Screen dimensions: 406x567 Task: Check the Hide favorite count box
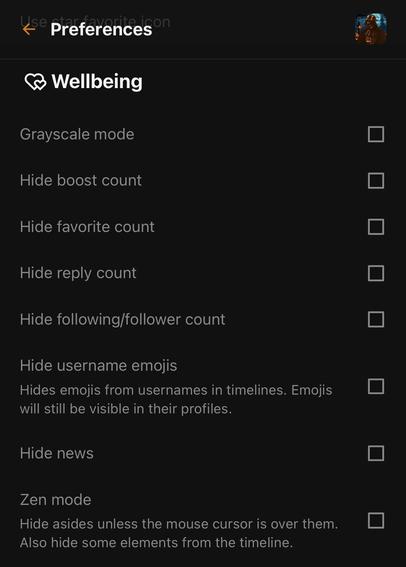pos(376,227)
